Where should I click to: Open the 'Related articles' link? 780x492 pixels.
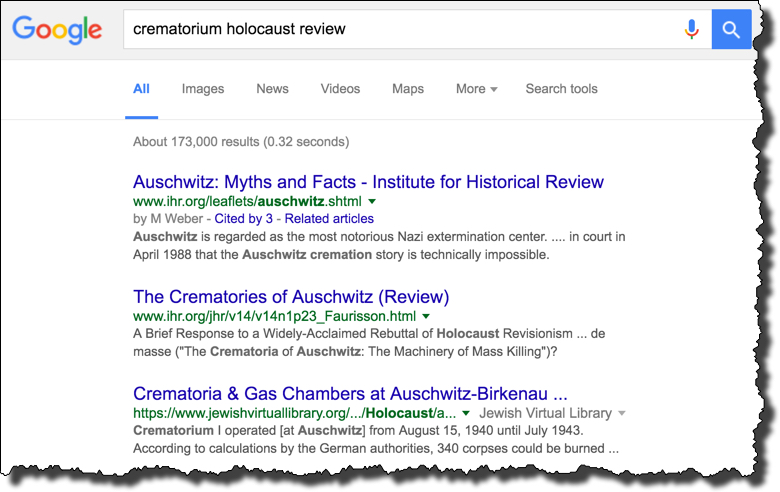point(330,218)
